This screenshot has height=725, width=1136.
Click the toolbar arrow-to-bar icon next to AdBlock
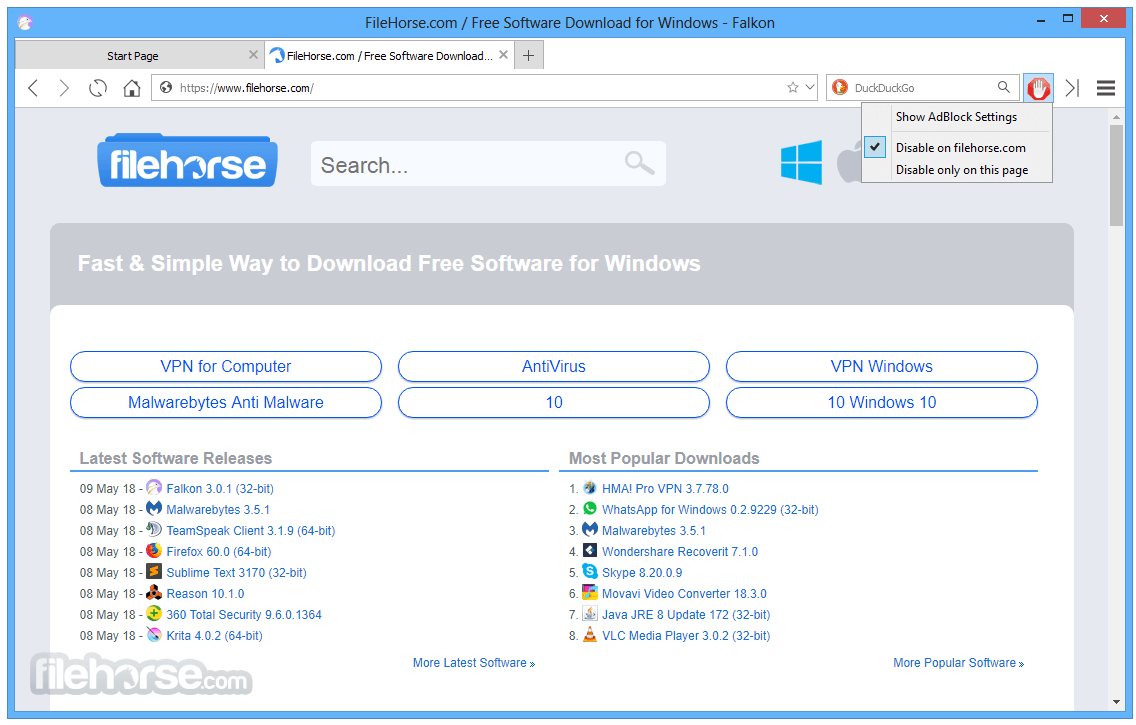1072,88
